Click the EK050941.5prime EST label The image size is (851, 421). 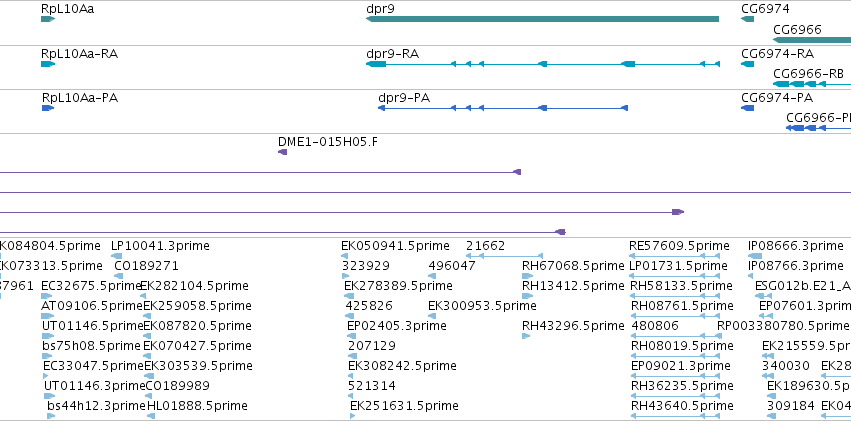(395, 246)
